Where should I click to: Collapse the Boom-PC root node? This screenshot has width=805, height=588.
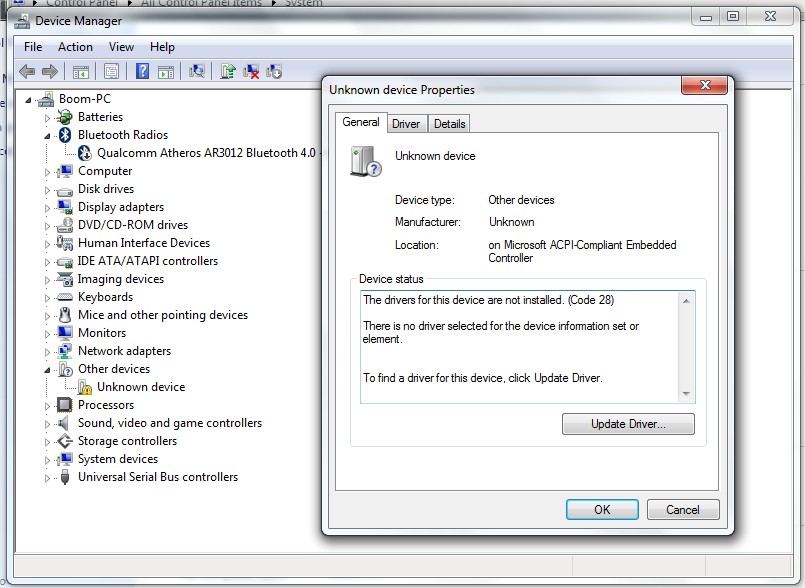pos(28,100)
